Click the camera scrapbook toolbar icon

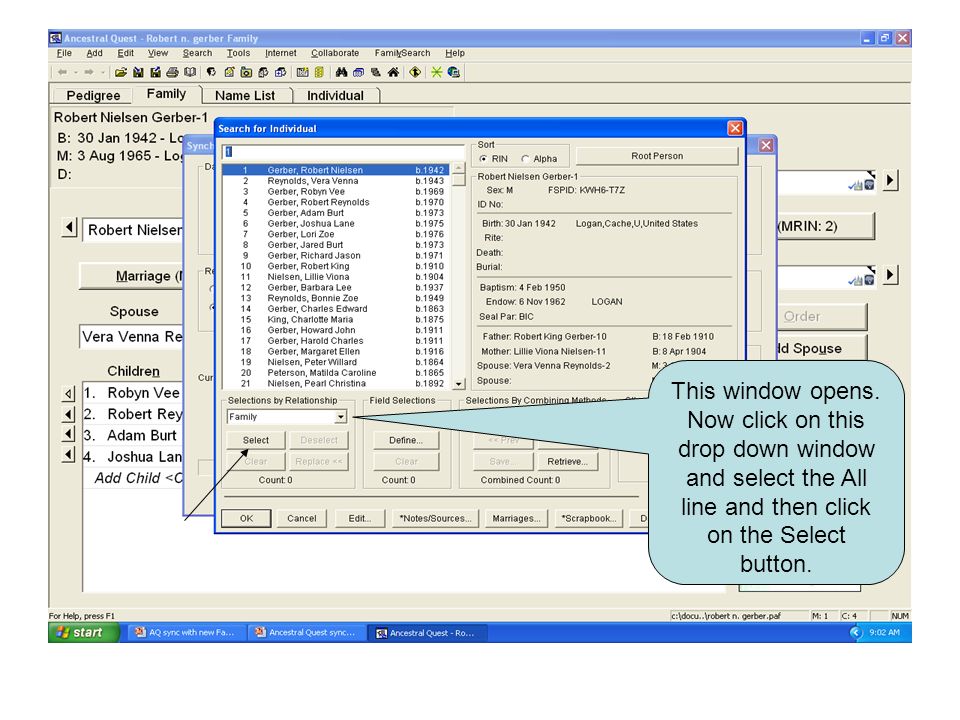click(x=246, y=72)
